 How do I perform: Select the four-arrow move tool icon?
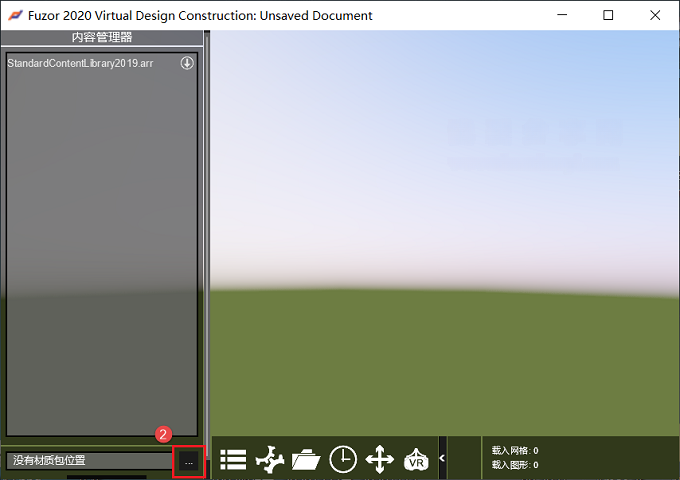click(380, 459)
